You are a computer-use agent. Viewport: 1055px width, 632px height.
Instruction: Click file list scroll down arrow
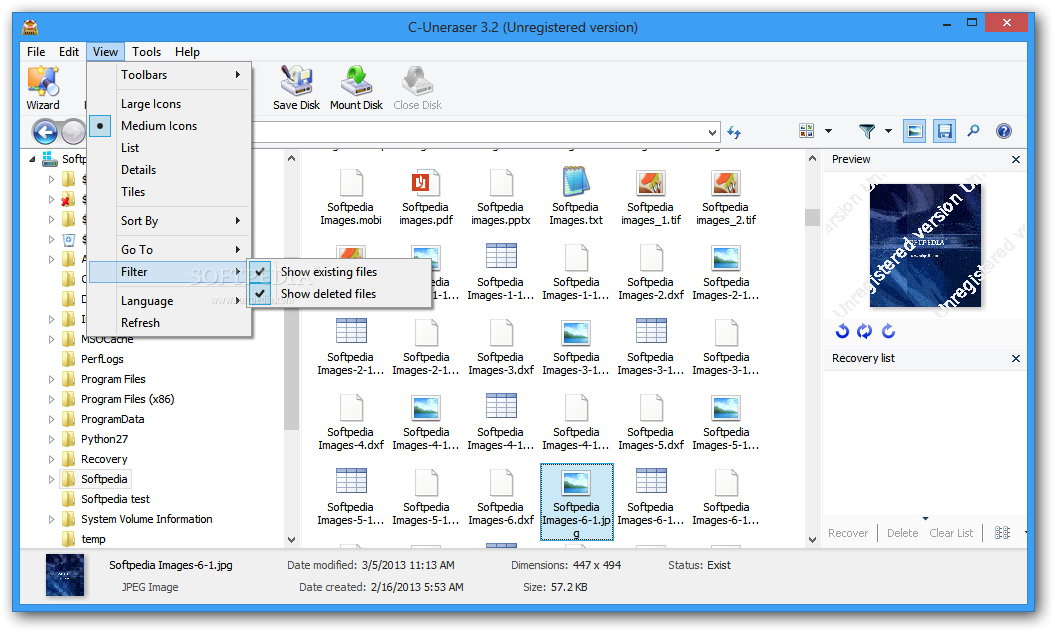[x=812, y=540]
